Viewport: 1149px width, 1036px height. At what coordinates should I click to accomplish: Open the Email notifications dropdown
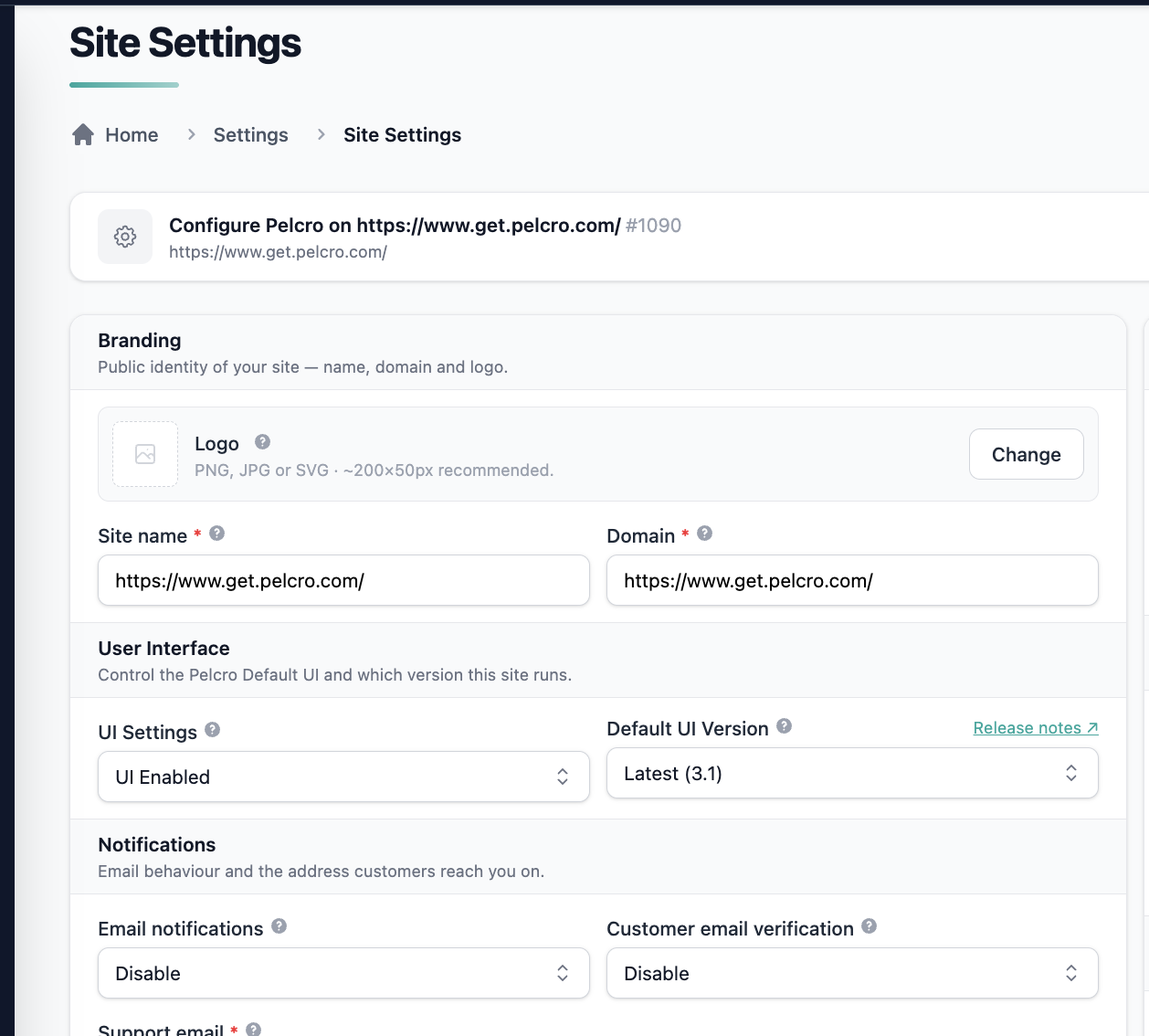(x=343, y=973)
